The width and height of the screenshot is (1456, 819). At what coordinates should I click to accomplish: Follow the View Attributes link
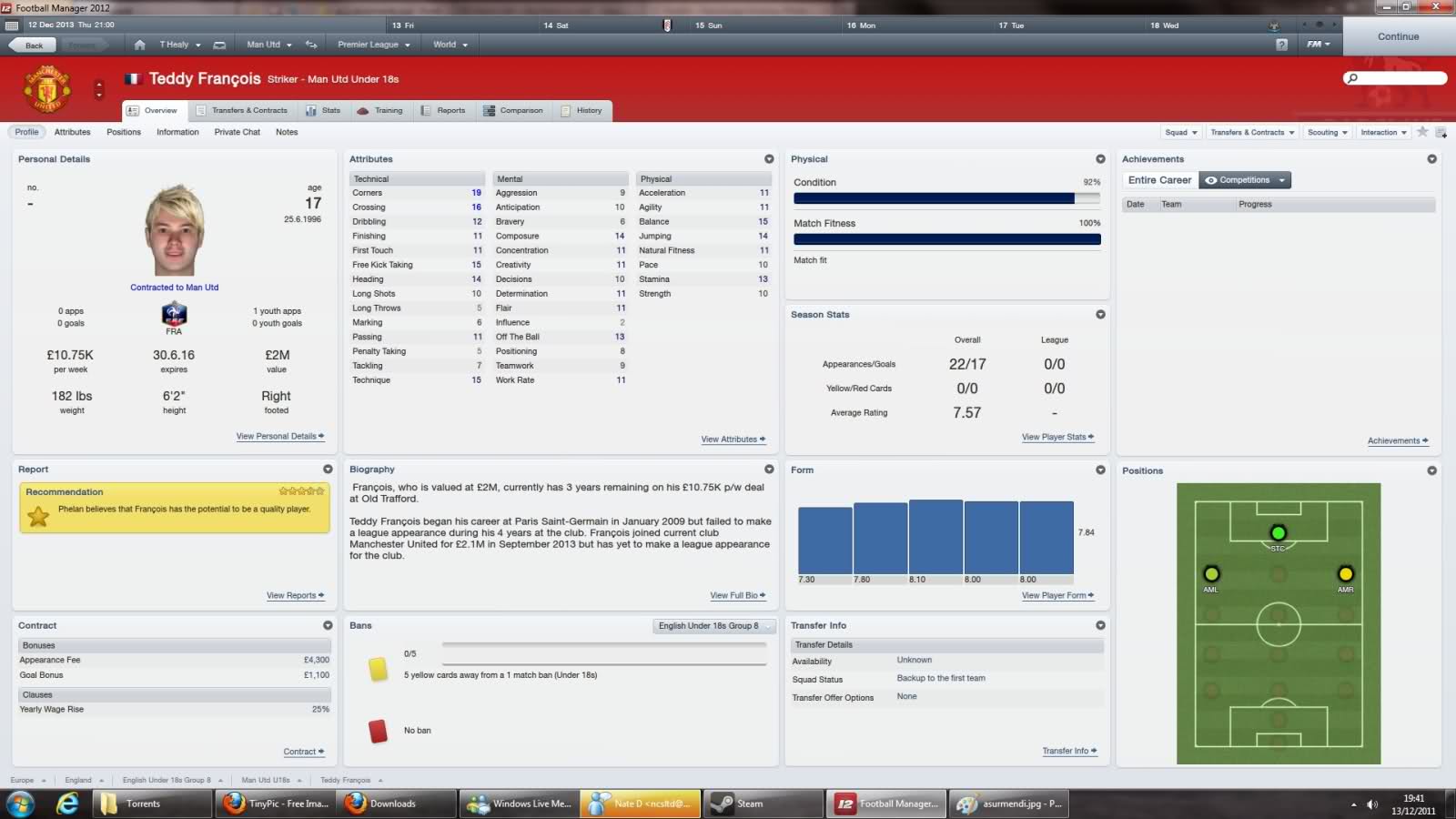click(x=733, y=440)
